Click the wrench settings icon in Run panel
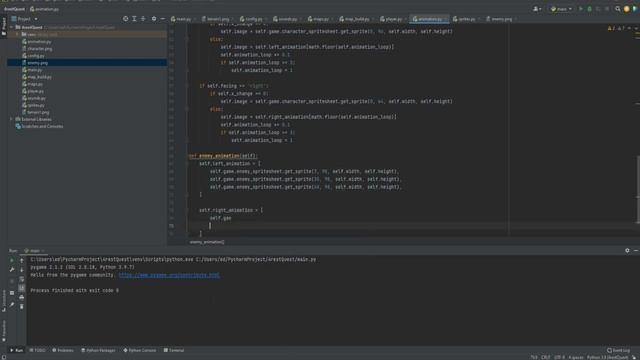Viewport: 640px width, 360px height. coord(12,270)
